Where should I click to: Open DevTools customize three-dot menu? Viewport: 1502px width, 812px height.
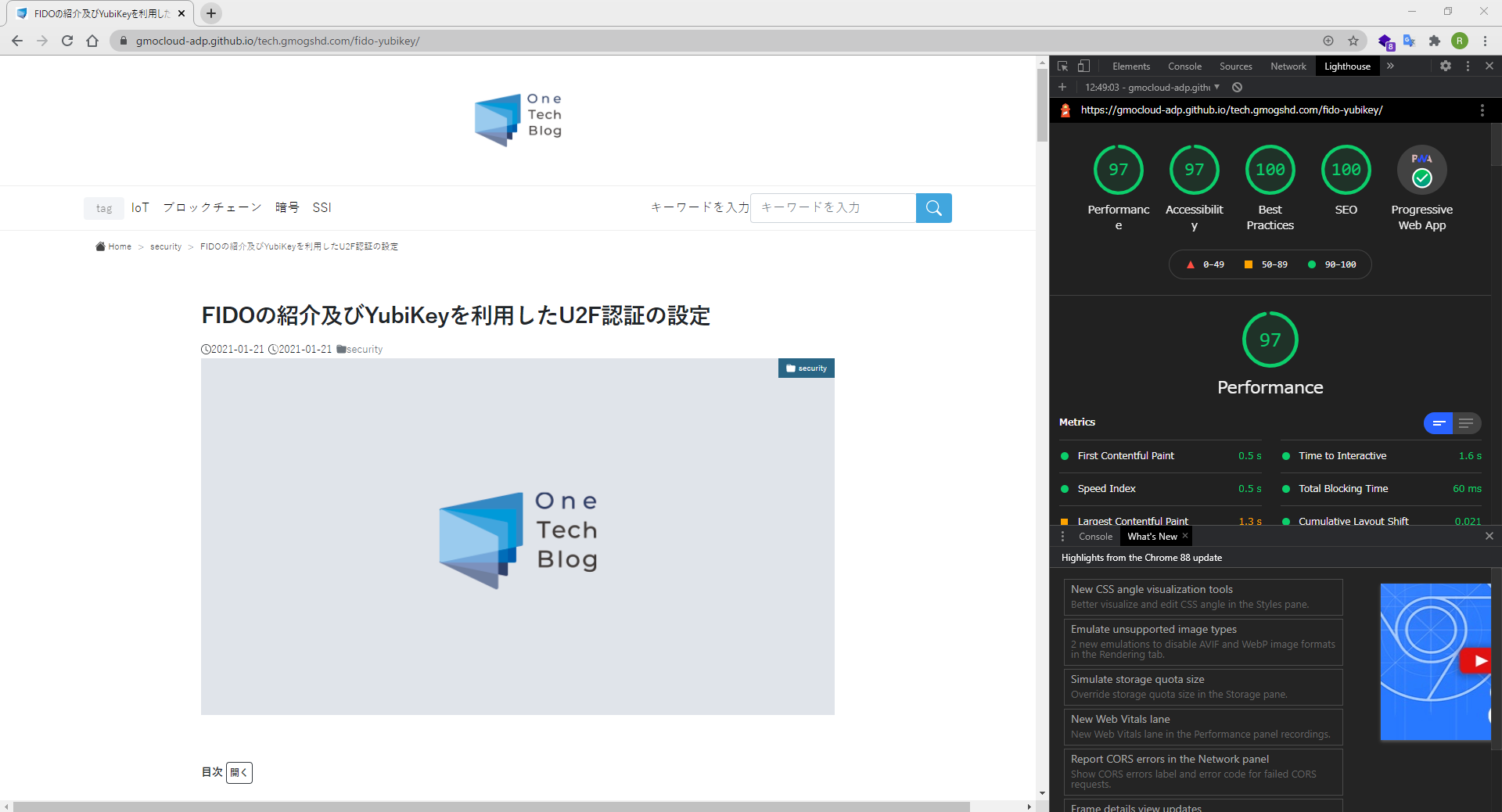click(1468, 66)
